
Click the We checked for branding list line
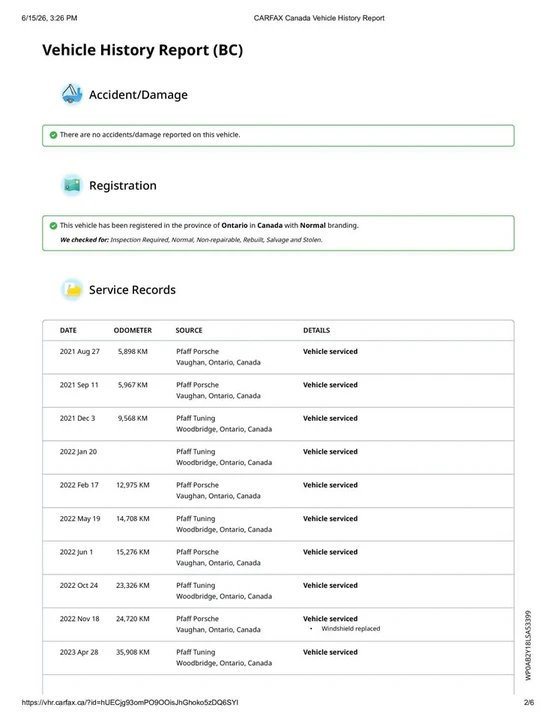pyautogui.click(x=191, y=240)
